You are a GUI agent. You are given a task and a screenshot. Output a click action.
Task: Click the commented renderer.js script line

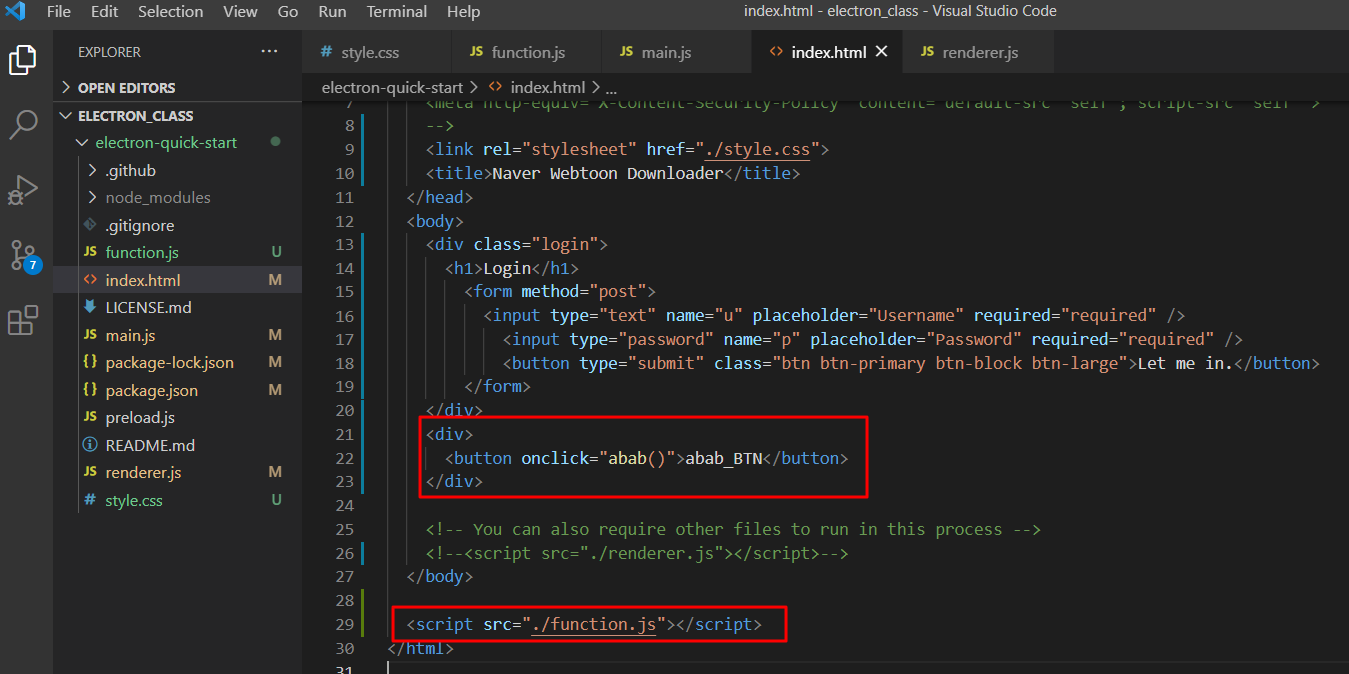point(637,554)
